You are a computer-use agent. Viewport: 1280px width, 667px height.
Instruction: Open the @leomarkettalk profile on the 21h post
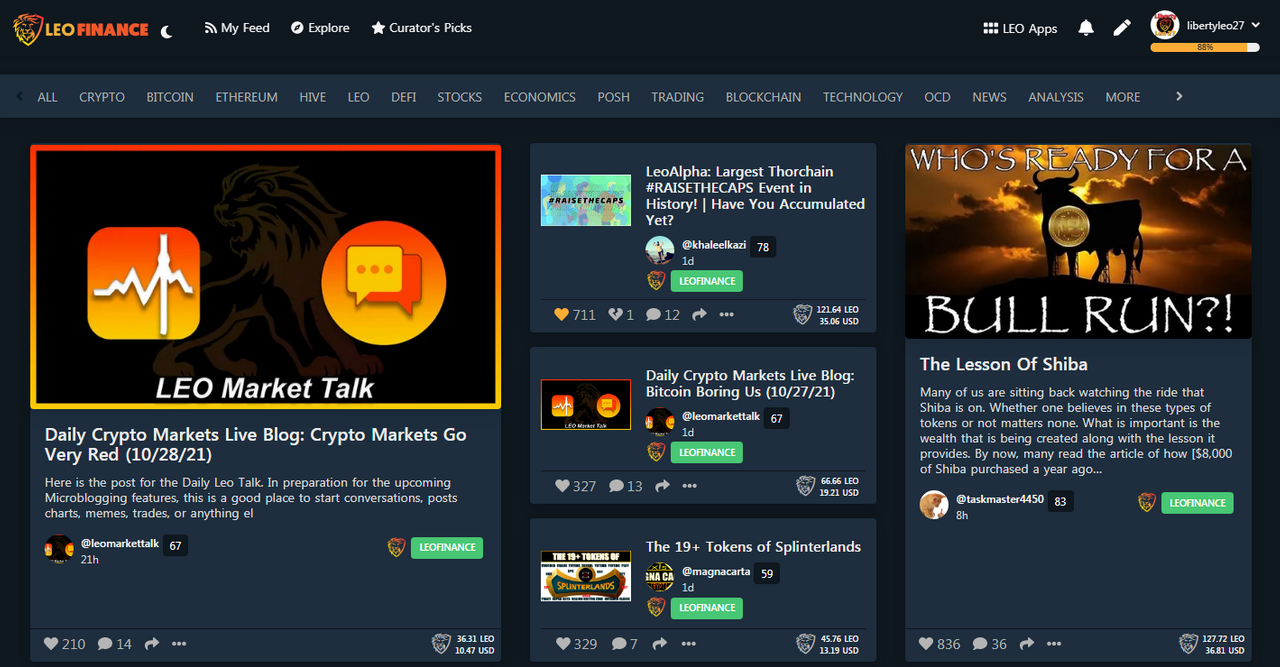[120, 544]
